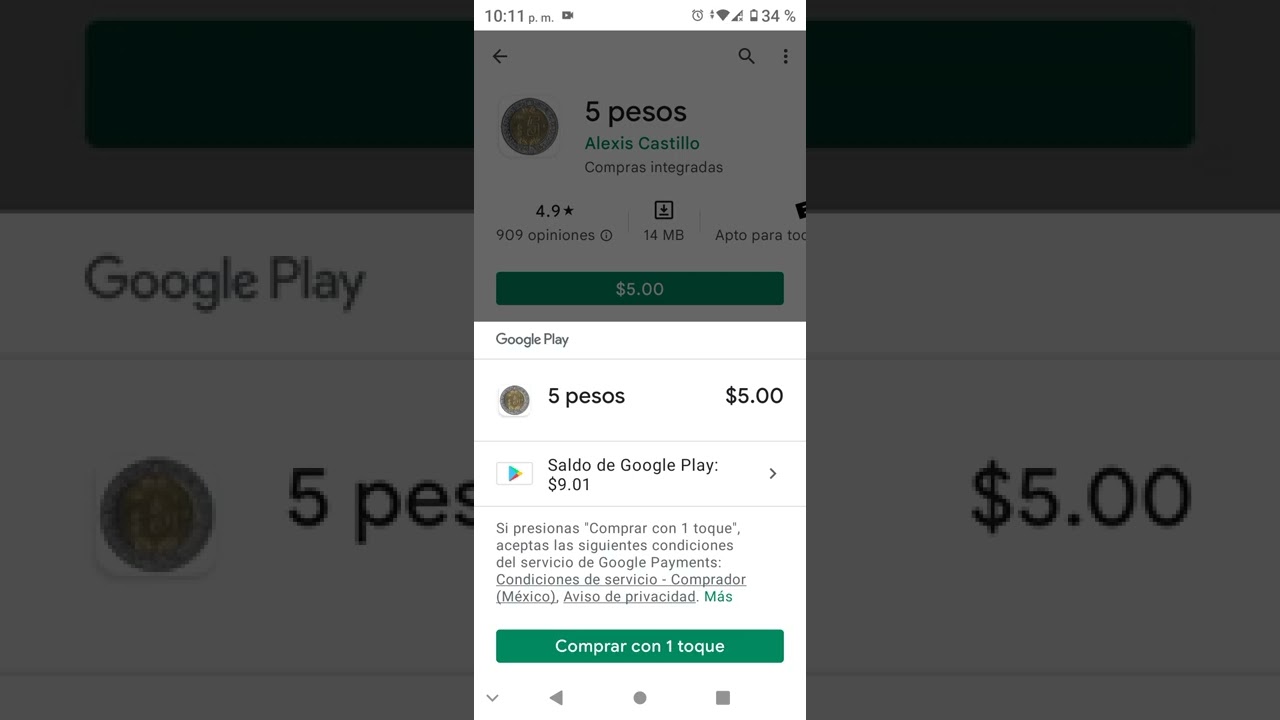This screenshot has width=1280, height=720.
Task: Tap the Android back triangle button
Action: 556,698
